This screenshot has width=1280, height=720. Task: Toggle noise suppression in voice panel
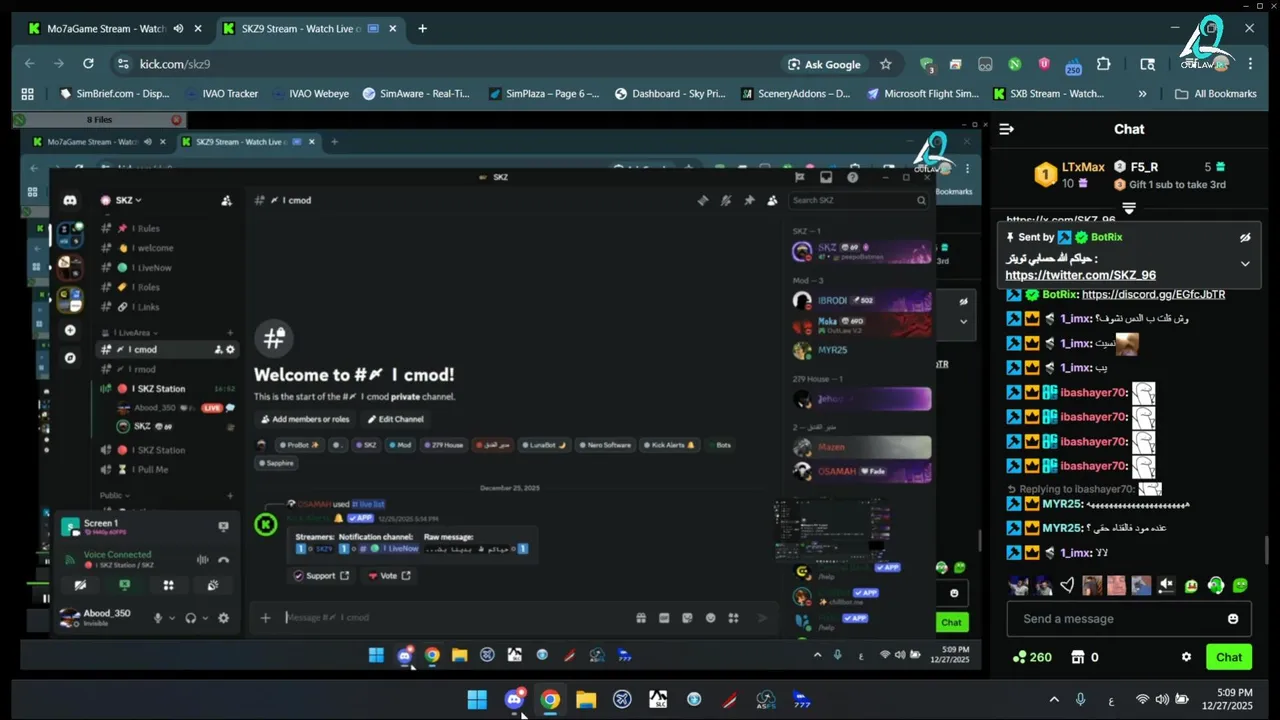click(x=203, y=559)
